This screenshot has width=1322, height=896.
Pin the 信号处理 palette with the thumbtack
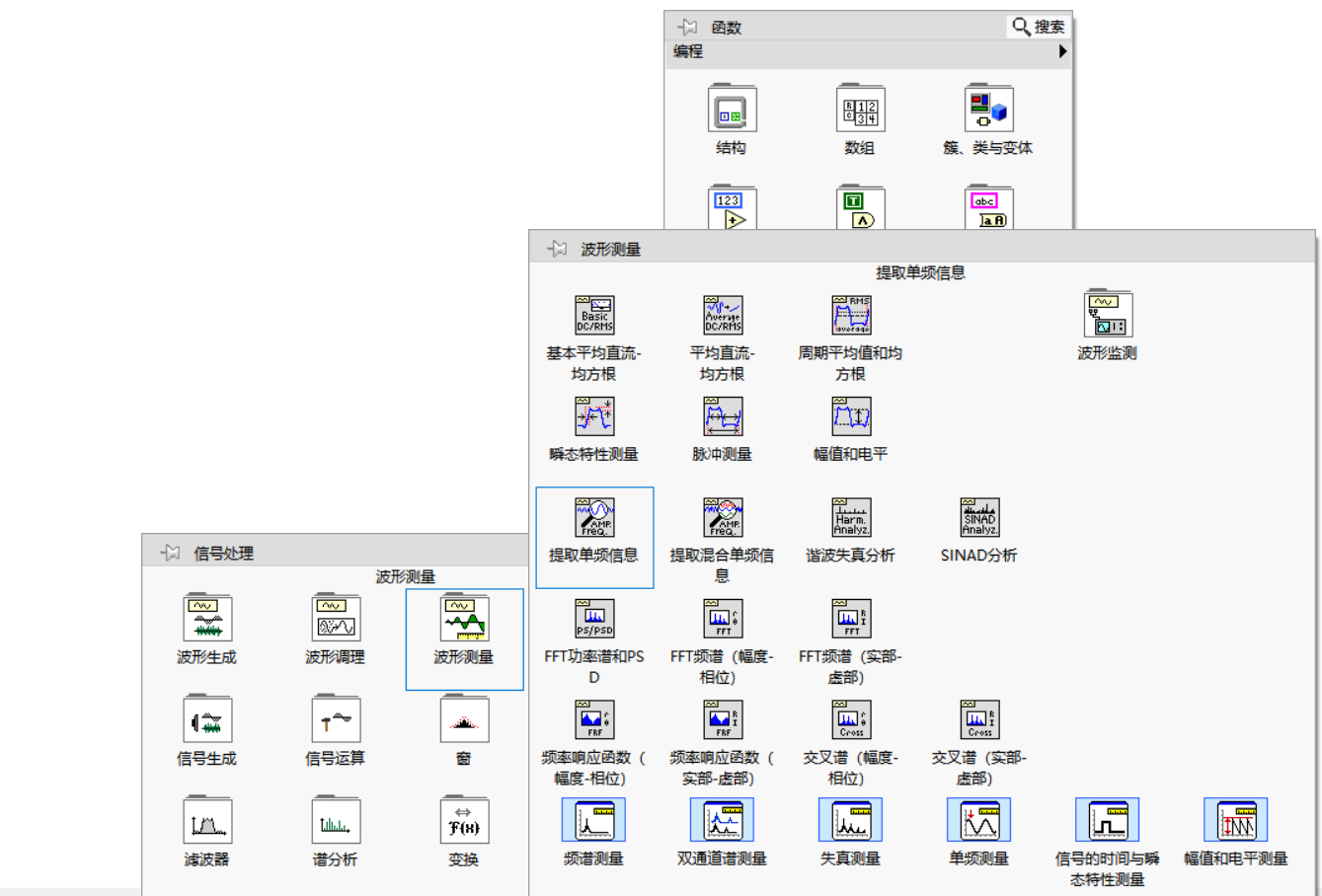tap(171, 553)
